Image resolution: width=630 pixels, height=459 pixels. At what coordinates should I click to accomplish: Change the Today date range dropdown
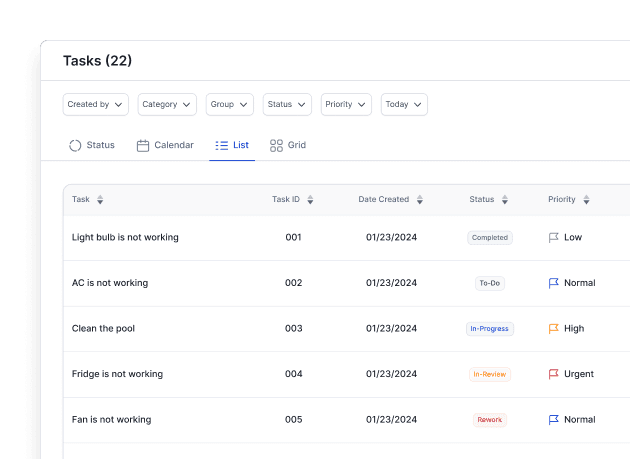click(x=404, y=104)
